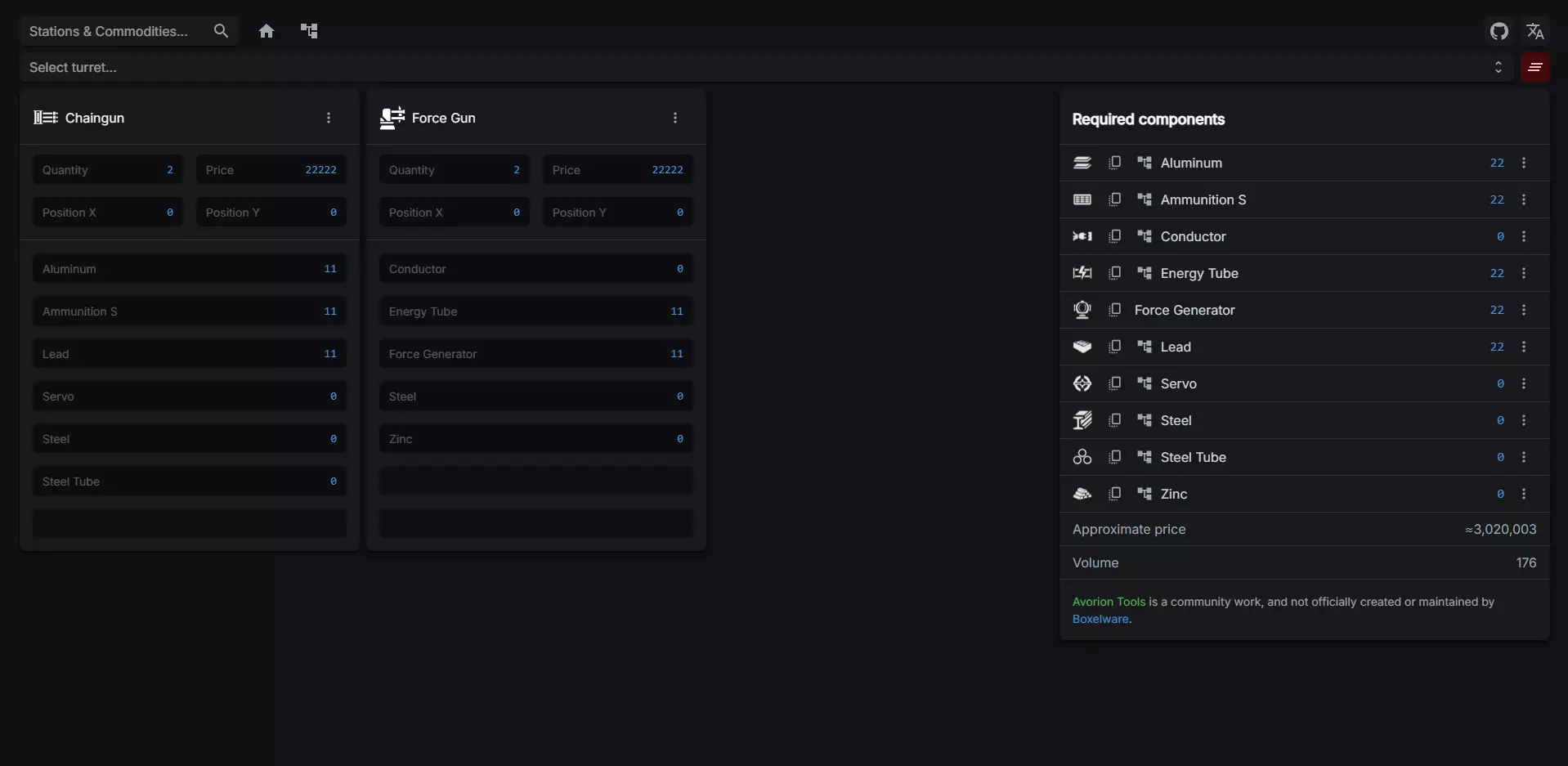The width and height of the screenshot is (1568, 766).
Task: Focus the Stations & Commodities search field
Action: tap(114, 31)
